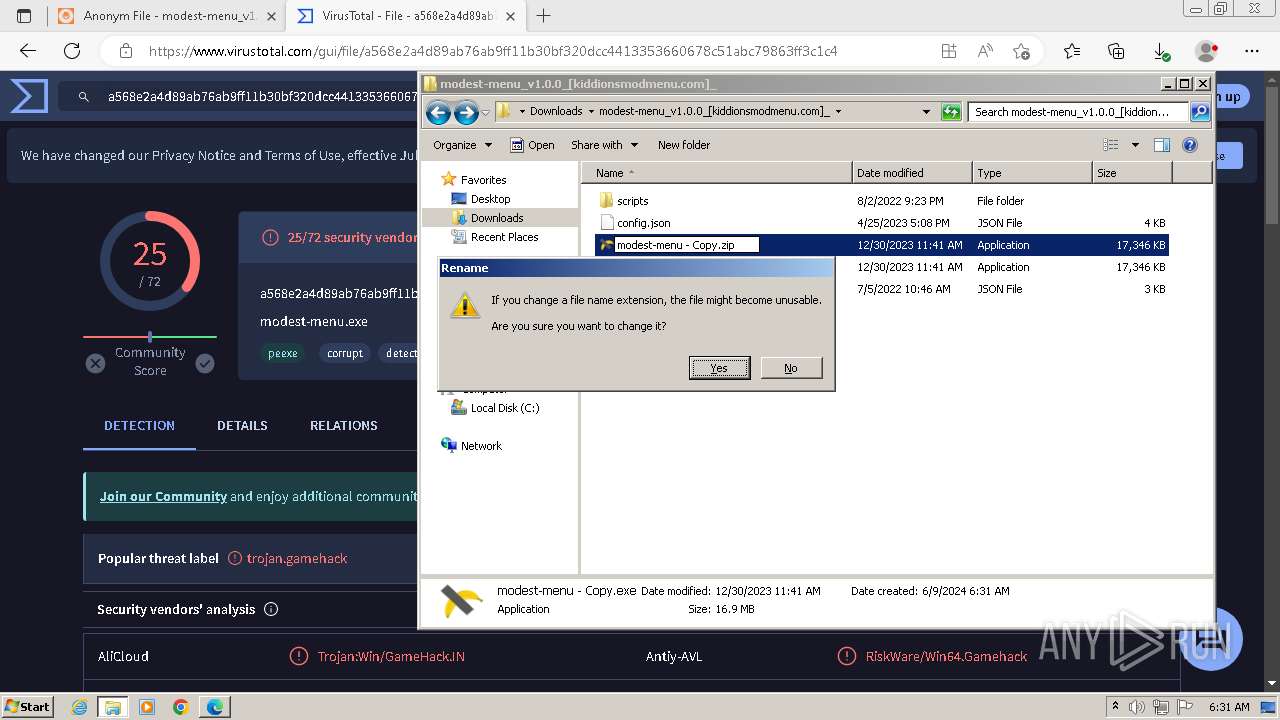Viewport: 1280px width, 720px height.
Task: Open DETAILS tab on VirusTotal
Action: [x=242, y=425]
